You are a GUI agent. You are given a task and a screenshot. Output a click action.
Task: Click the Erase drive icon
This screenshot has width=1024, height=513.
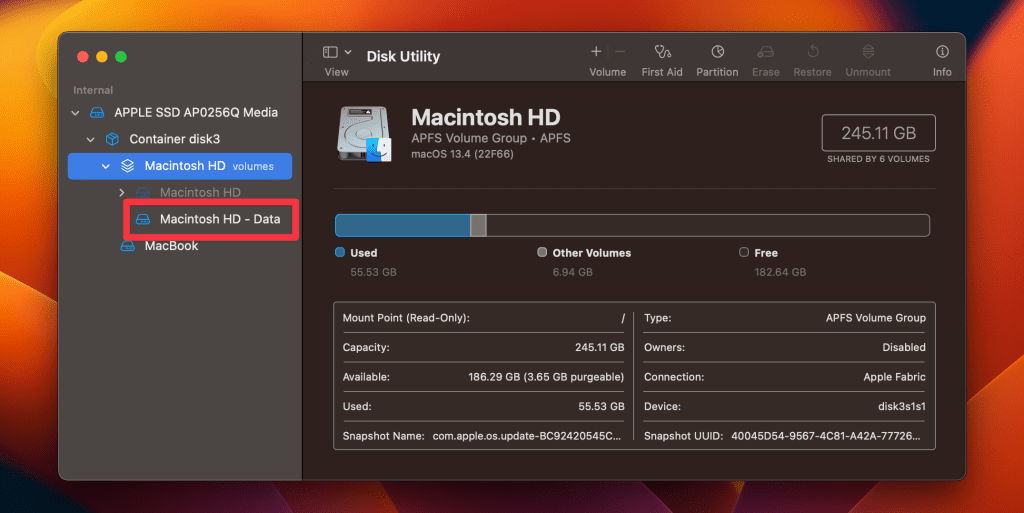(765, 52)
